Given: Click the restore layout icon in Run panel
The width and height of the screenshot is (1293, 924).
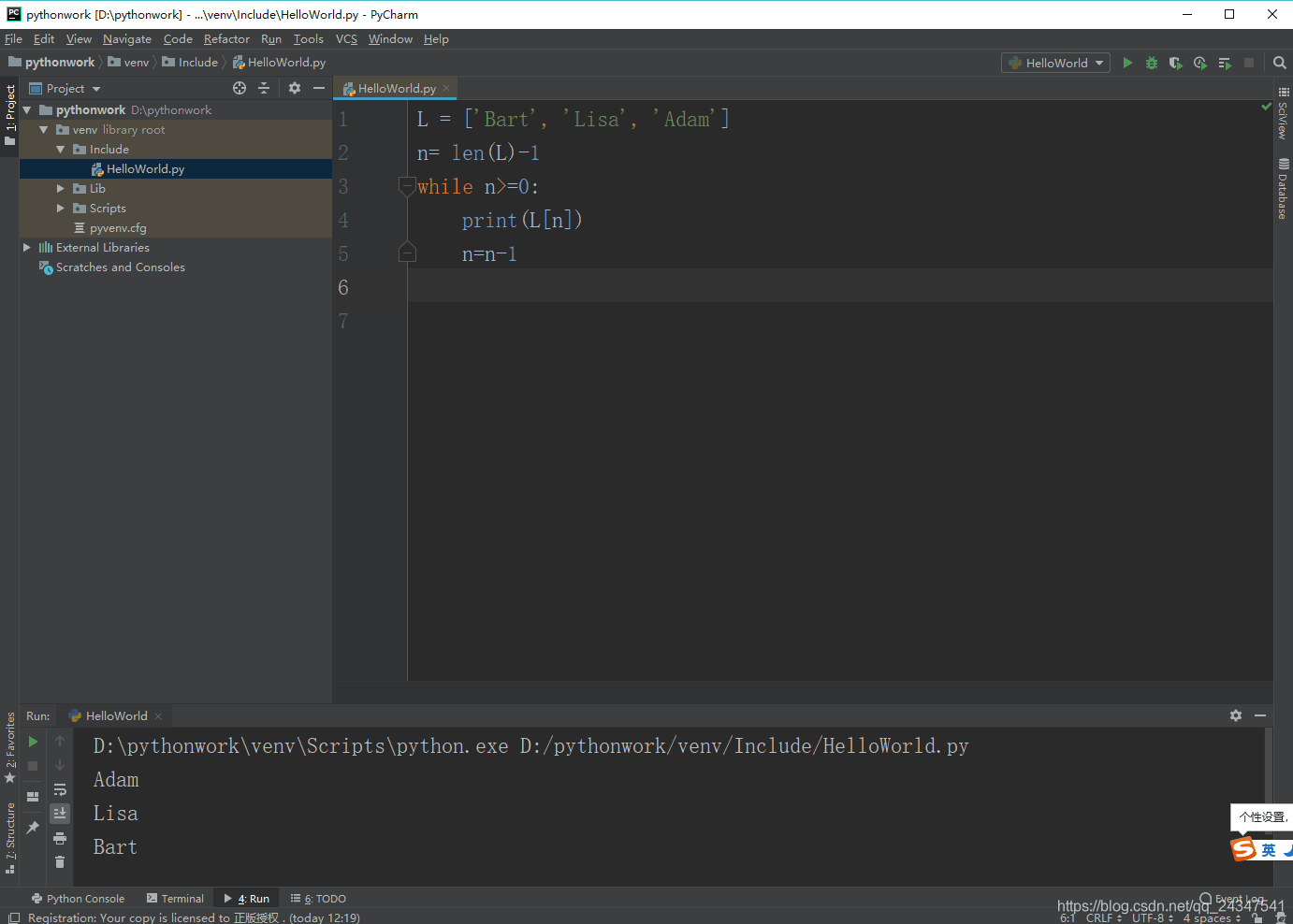Looking at the screenshot, I should (33, 797).
